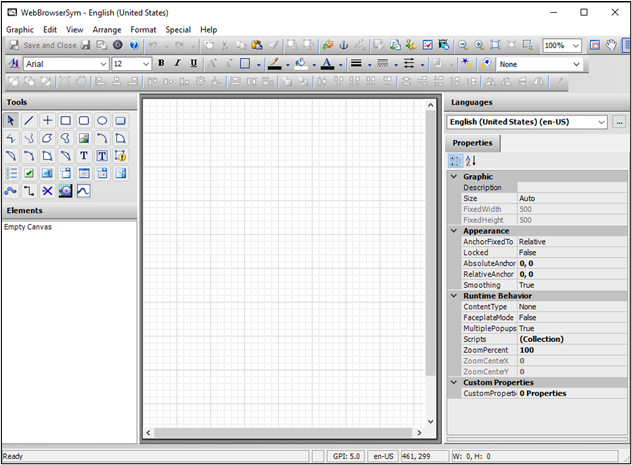Screen dimensions: 632x465
Task: Select the blue wavy path tool
Action: (x=11, y=191)
